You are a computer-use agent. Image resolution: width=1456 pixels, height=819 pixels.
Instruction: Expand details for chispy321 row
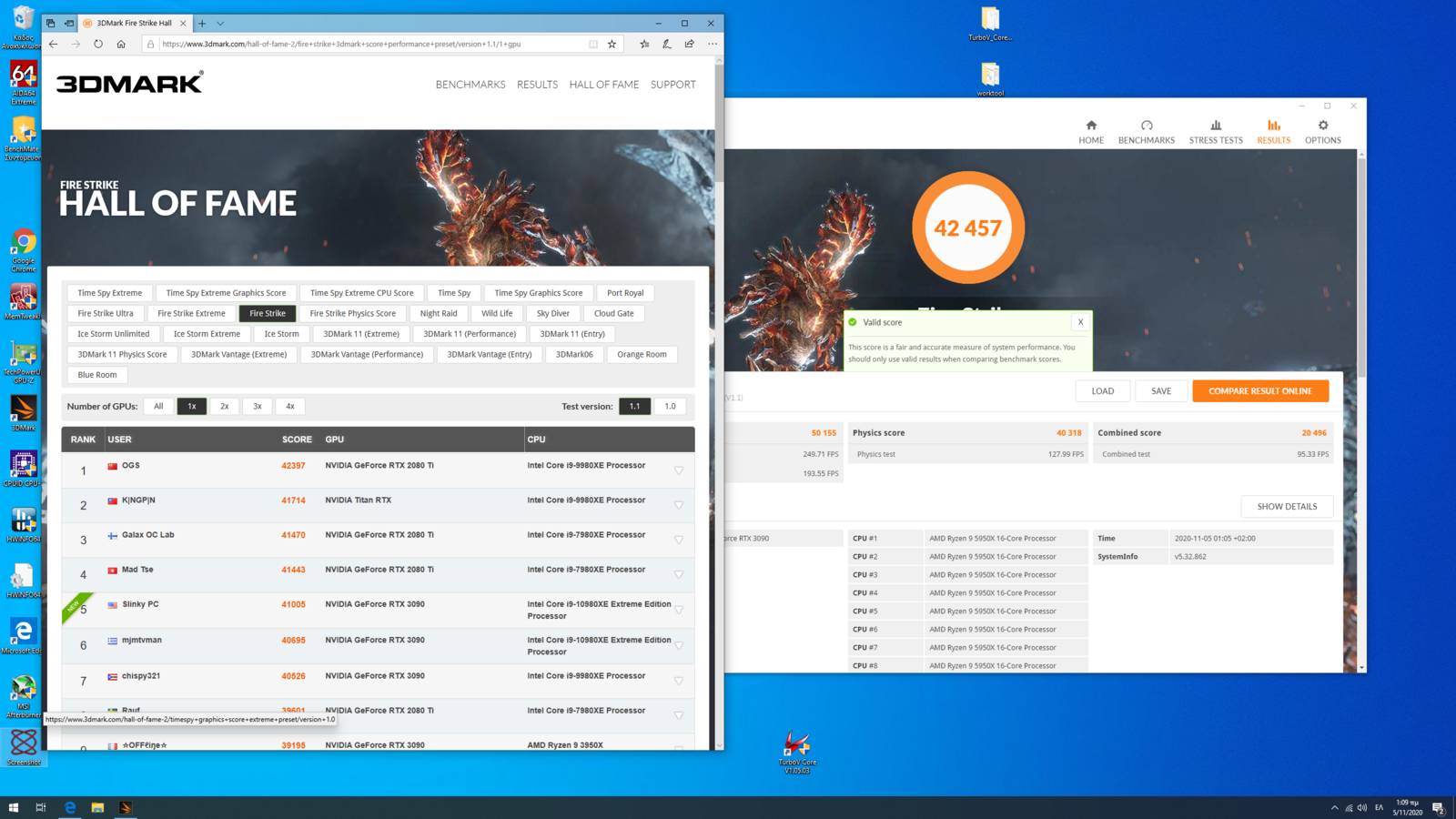679,681
